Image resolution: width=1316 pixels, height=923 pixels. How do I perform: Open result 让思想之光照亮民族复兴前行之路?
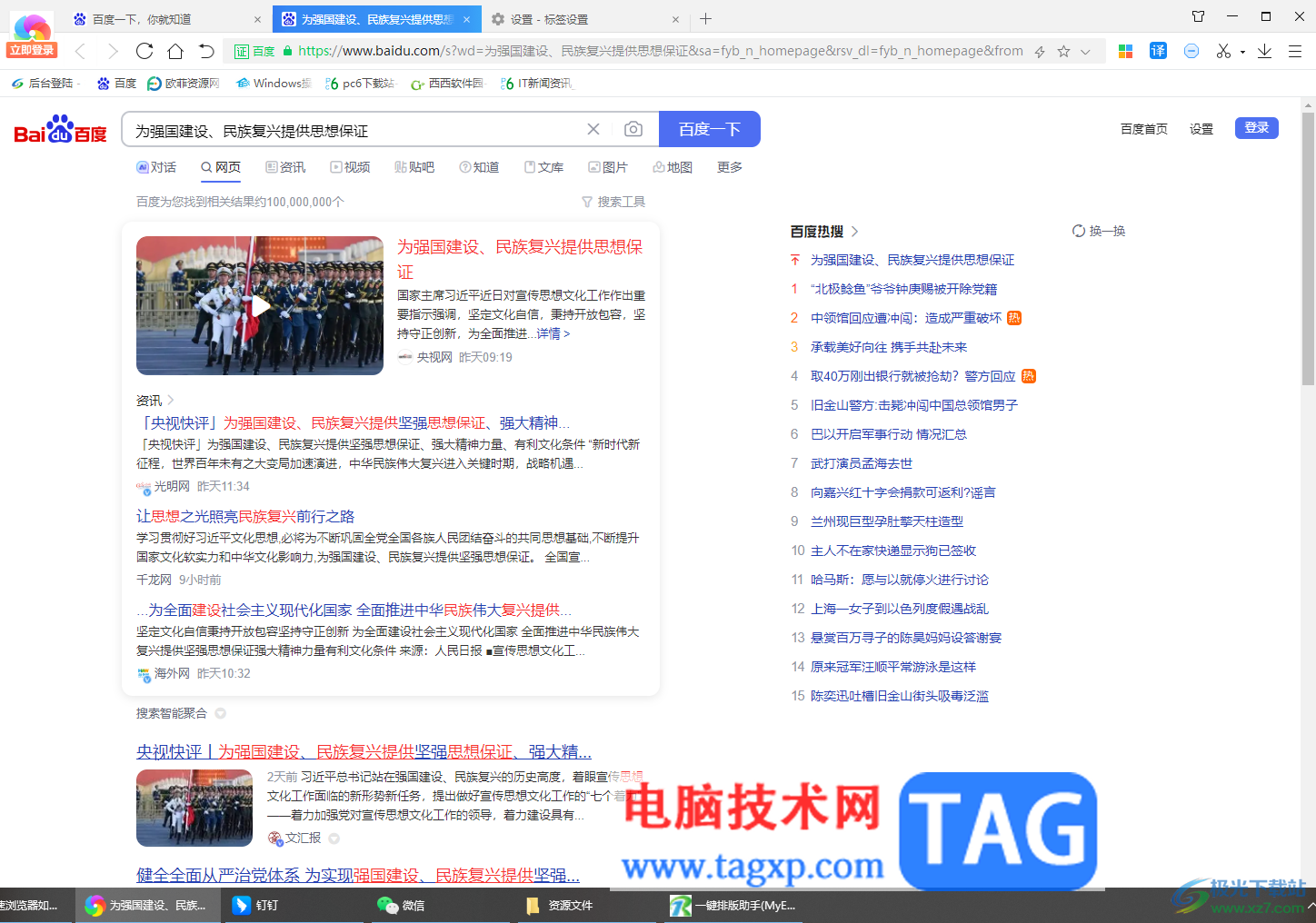[x=245, y=516]
